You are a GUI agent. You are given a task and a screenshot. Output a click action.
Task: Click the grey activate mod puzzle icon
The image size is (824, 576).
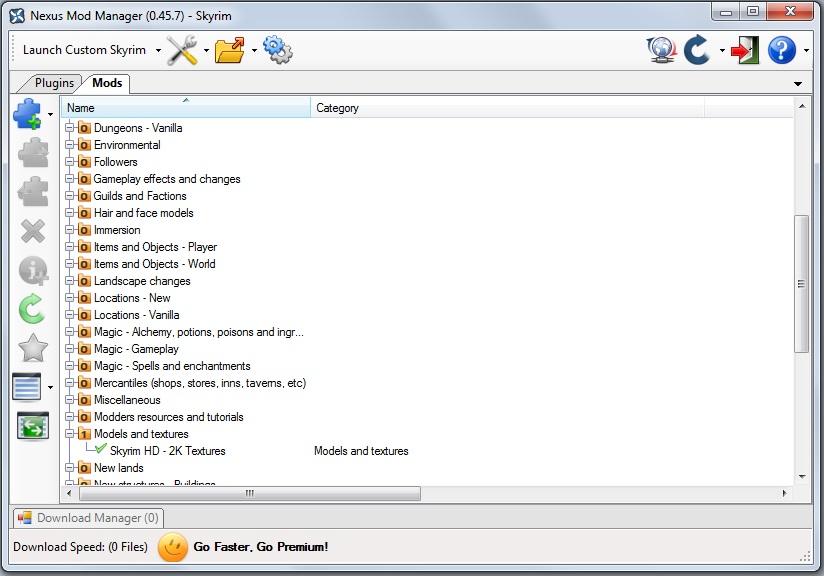click(33, 153)
